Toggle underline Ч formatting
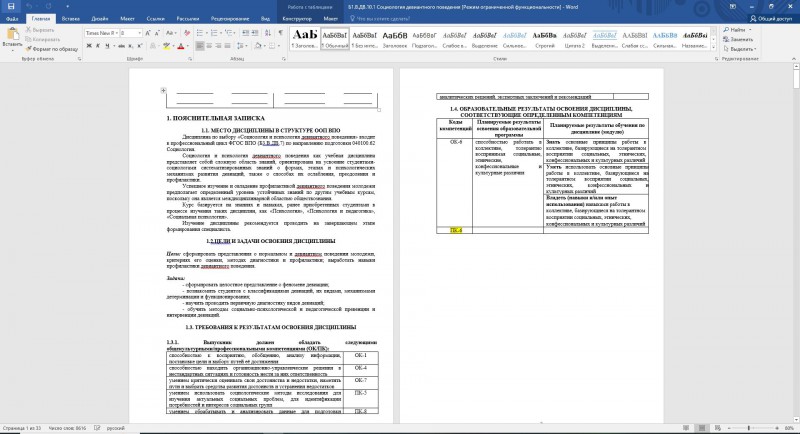 pos(107,46)
